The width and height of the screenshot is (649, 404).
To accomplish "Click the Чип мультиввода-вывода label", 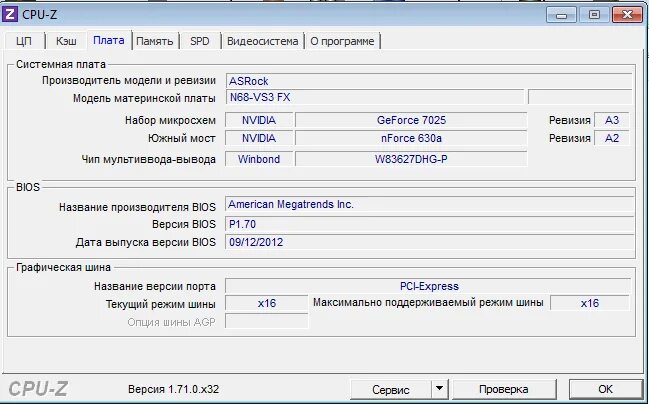I will coord(149,159).
